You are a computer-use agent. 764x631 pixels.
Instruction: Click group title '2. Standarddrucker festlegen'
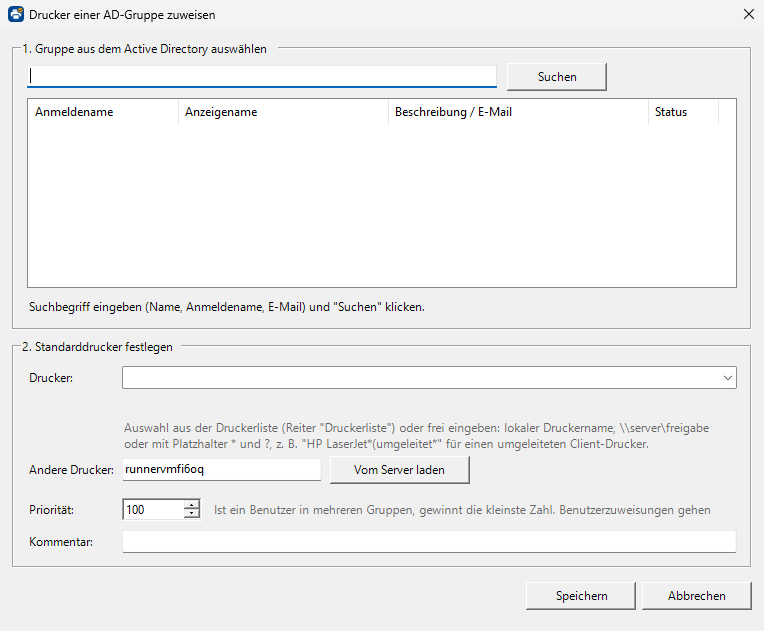point(97,346)
